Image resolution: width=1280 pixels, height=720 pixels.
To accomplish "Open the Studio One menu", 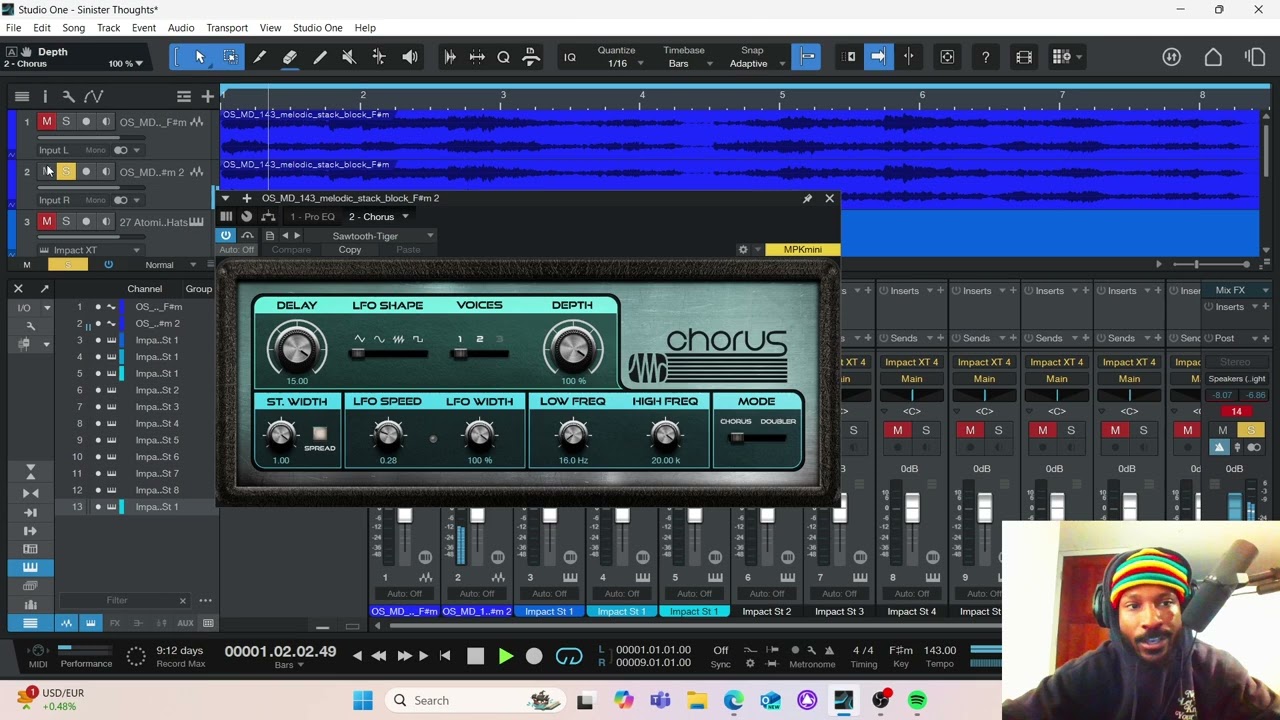I will [x=317, y=28].
